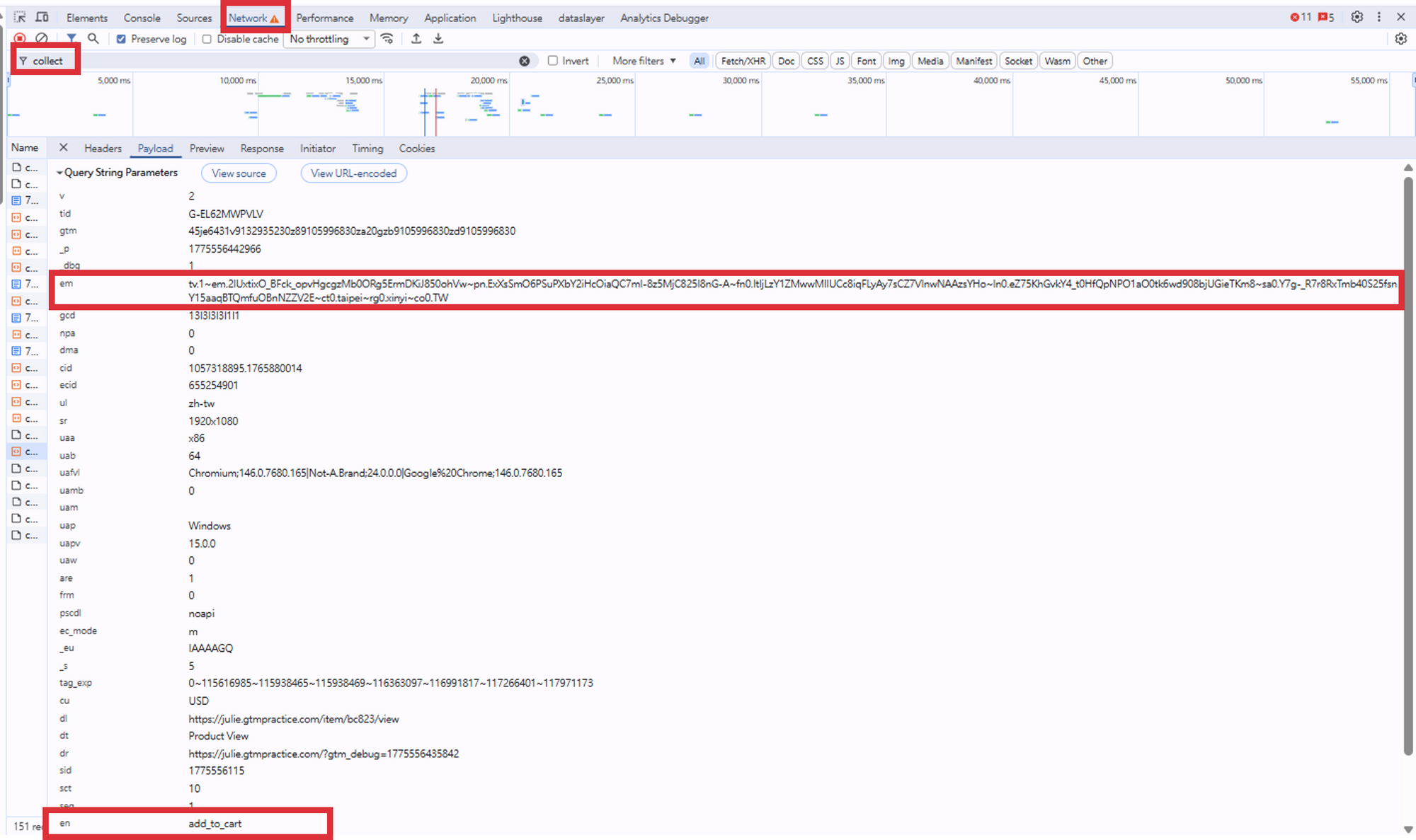Image resolution: width=1416 pixels, height=840 pixels.
Task: Click the payload panel vertical scrollbar
Action: (1408, 467)
